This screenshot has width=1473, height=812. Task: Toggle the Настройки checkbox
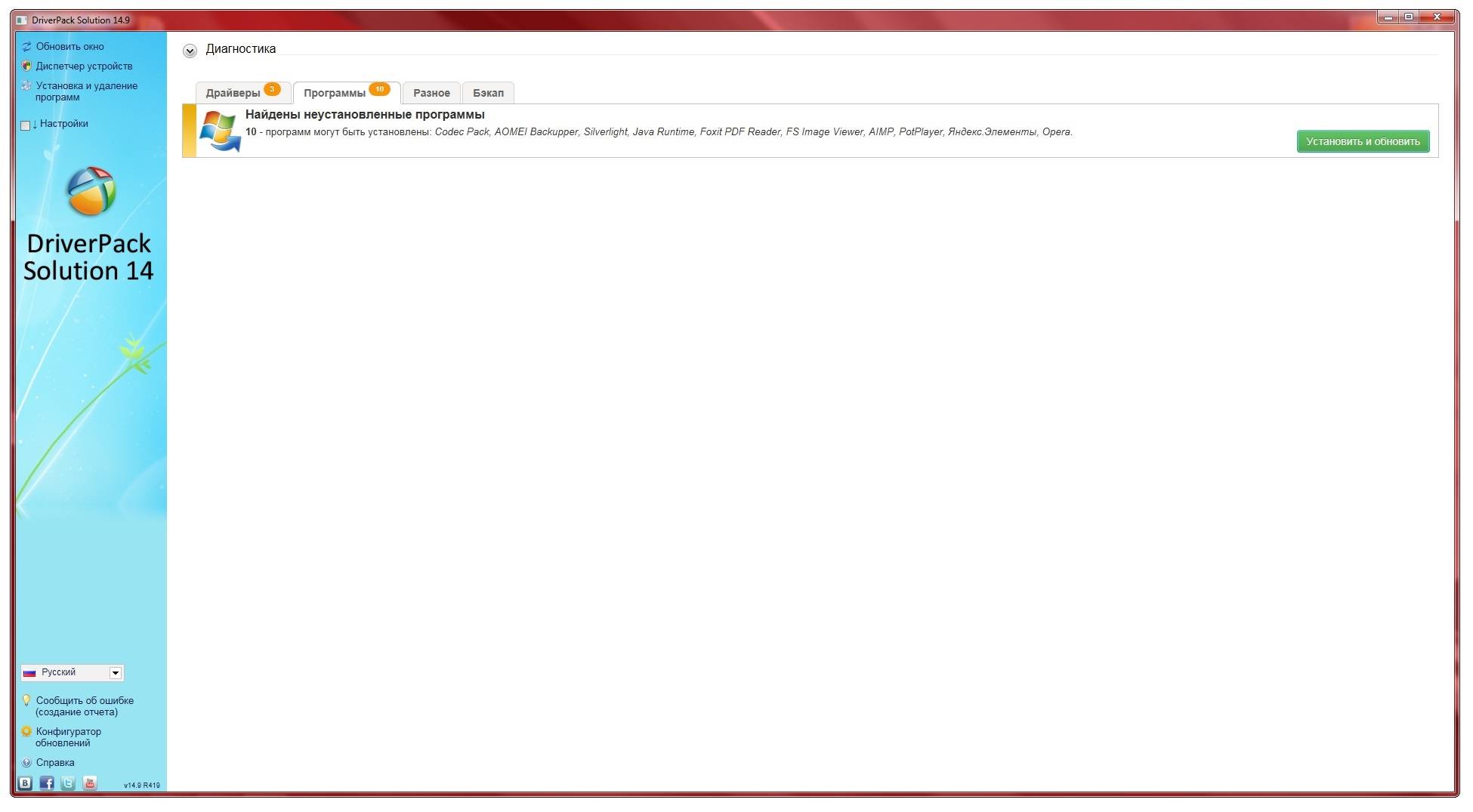coord(25,125)
